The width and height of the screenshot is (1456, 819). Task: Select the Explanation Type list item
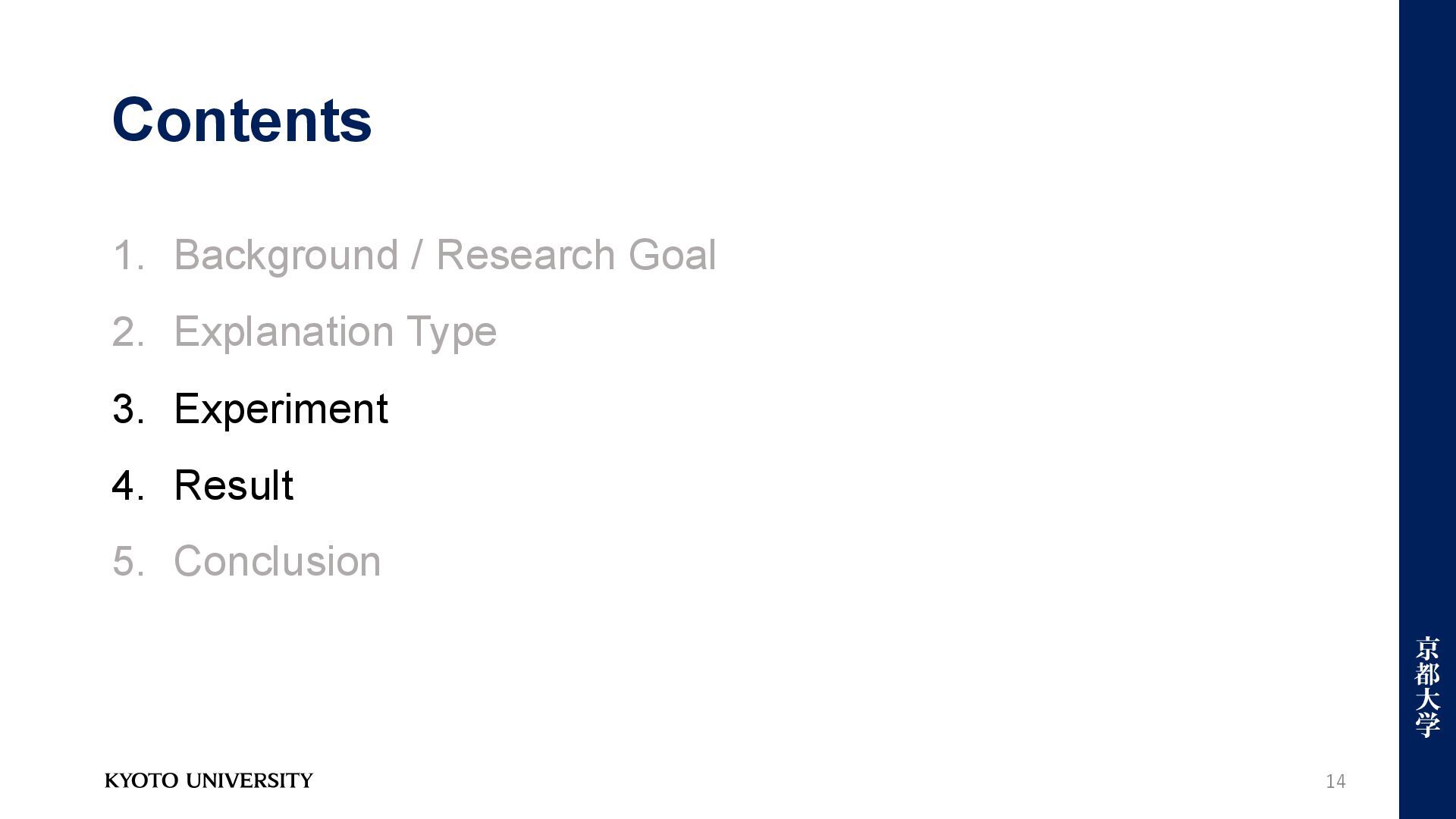335,332
